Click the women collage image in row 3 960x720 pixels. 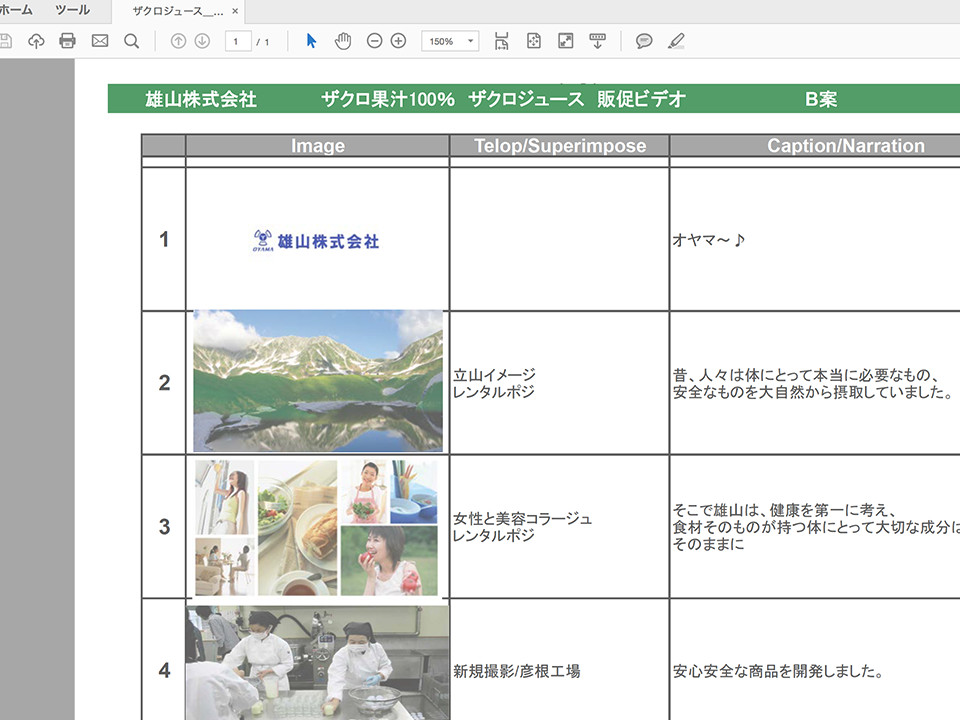click(317, 528)
